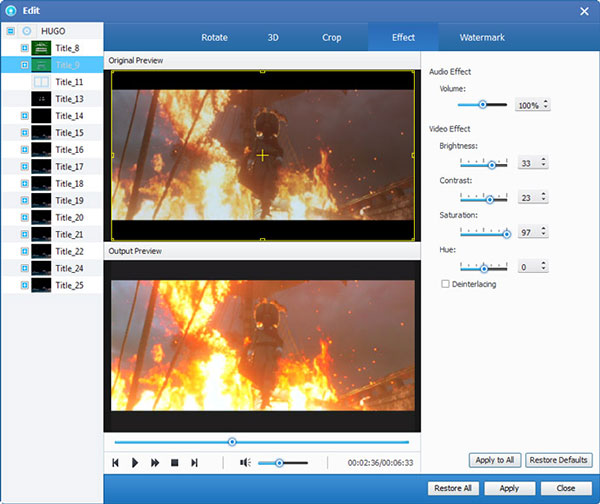The image size is (600, 504).
Task: Mute audio with the speaker icon
Action: [x=245, y=463]
